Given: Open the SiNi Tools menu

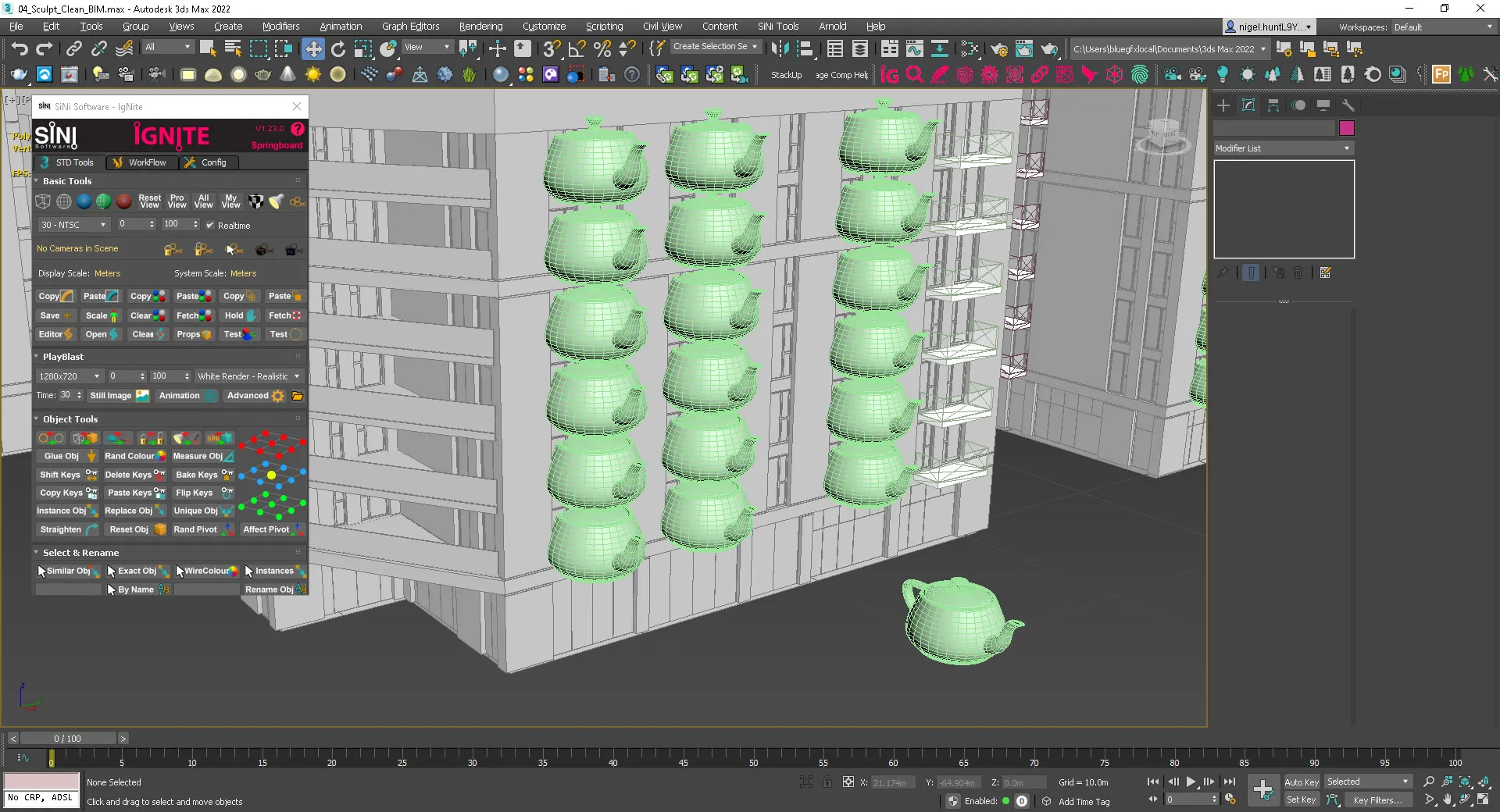Looking at the screenshot, I should click(778, 27).
